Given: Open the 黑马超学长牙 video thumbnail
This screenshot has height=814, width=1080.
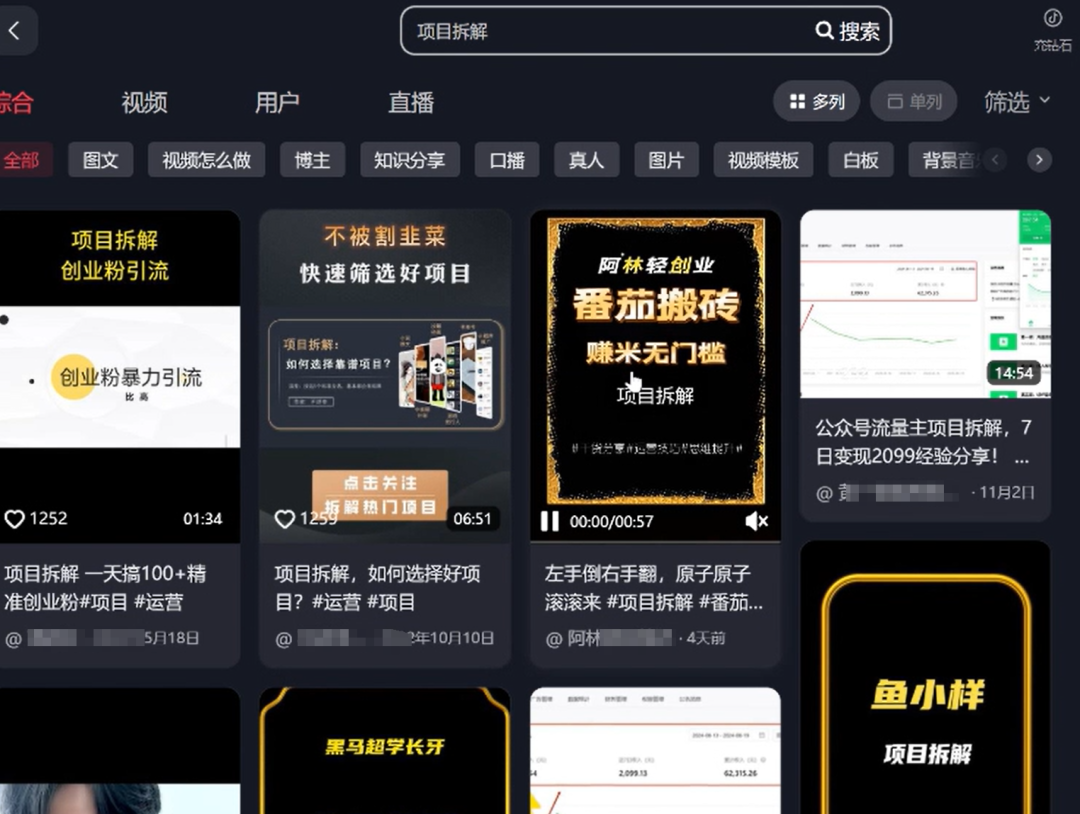Looking at the screenshot, I should (385, 751).
